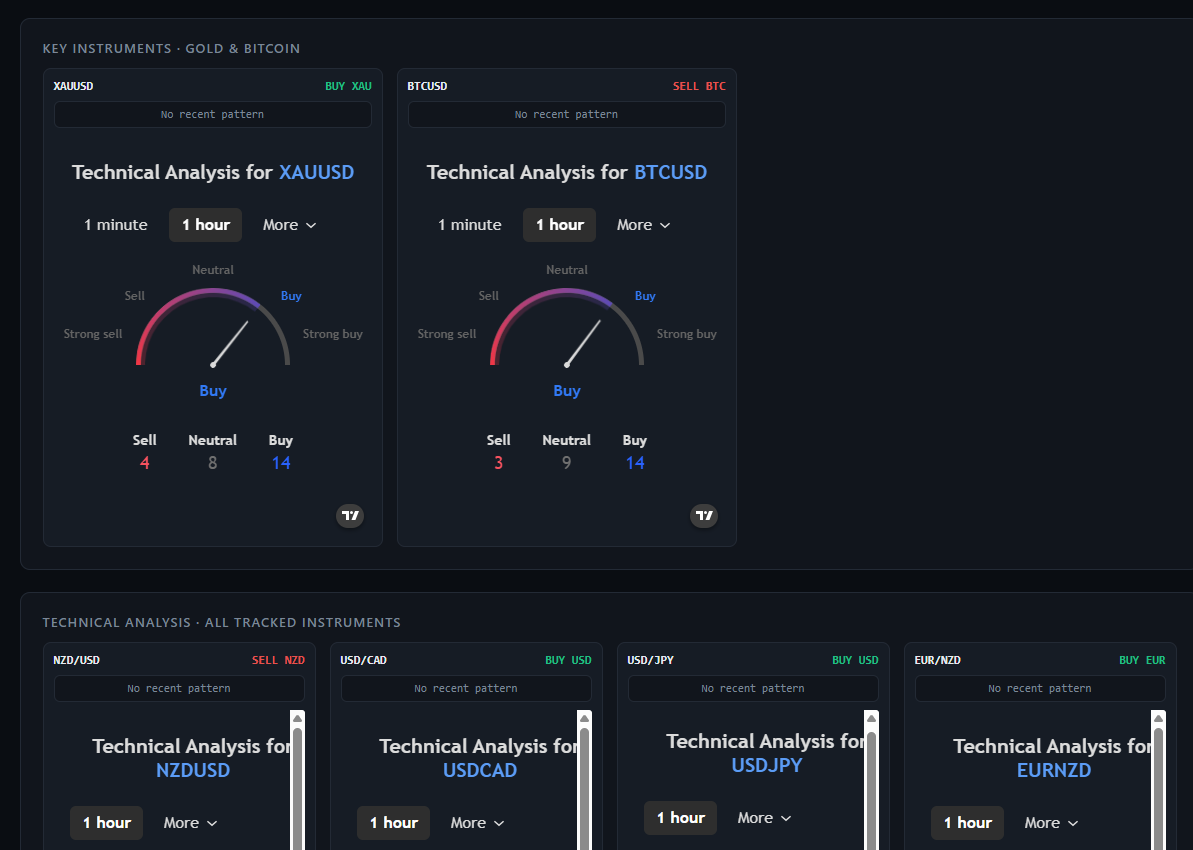Open the XAUUSD symbol link in heading

[x=317, y=172]
